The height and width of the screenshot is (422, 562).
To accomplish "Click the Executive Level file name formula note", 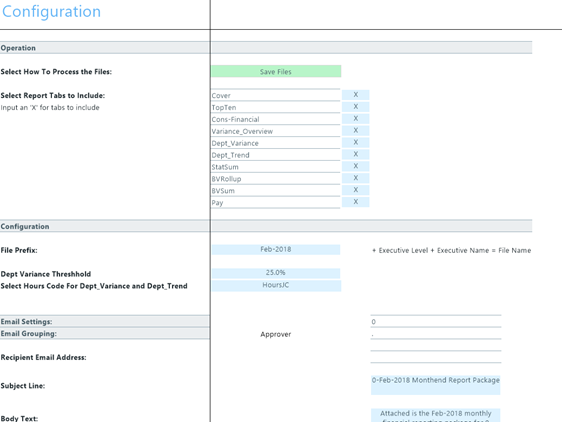I will click(452, 250).
